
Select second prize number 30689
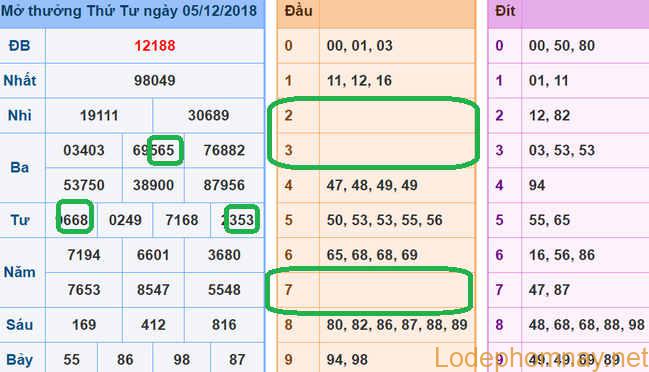pyautogui.click(x=209, y=115)
